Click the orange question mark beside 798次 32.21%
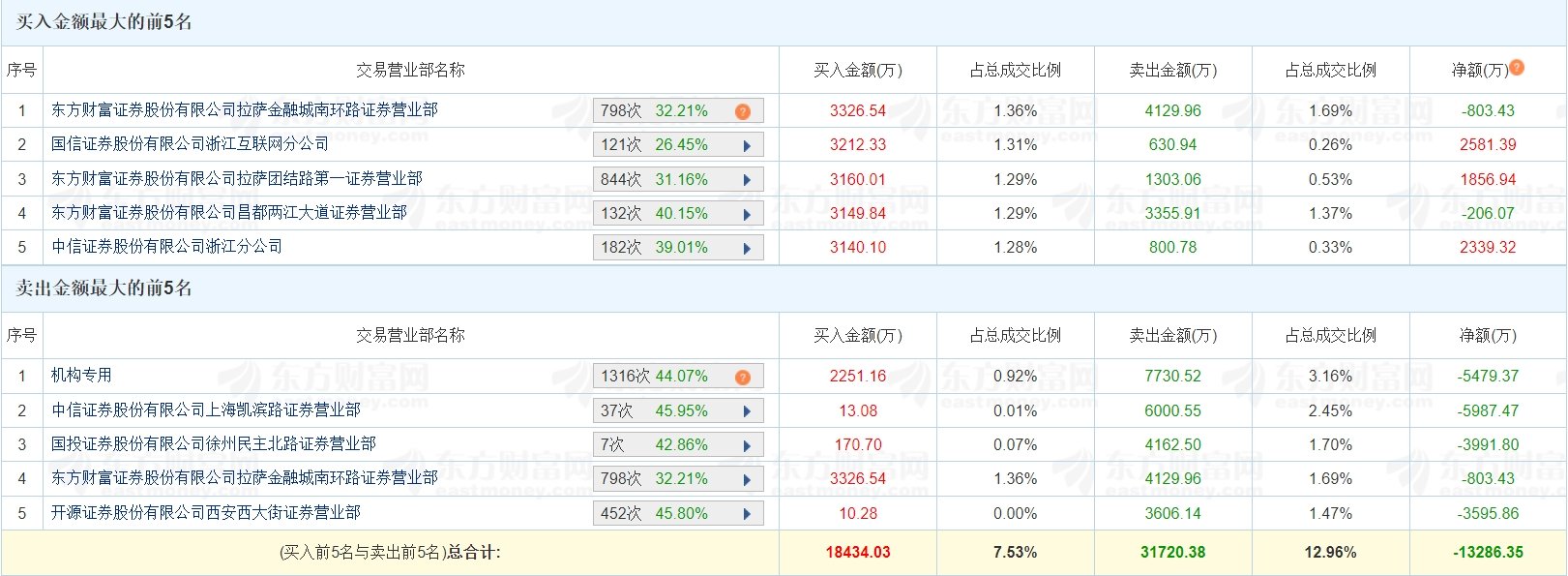1568x576 pixels. pyautogui.click(x=742, y=111)
